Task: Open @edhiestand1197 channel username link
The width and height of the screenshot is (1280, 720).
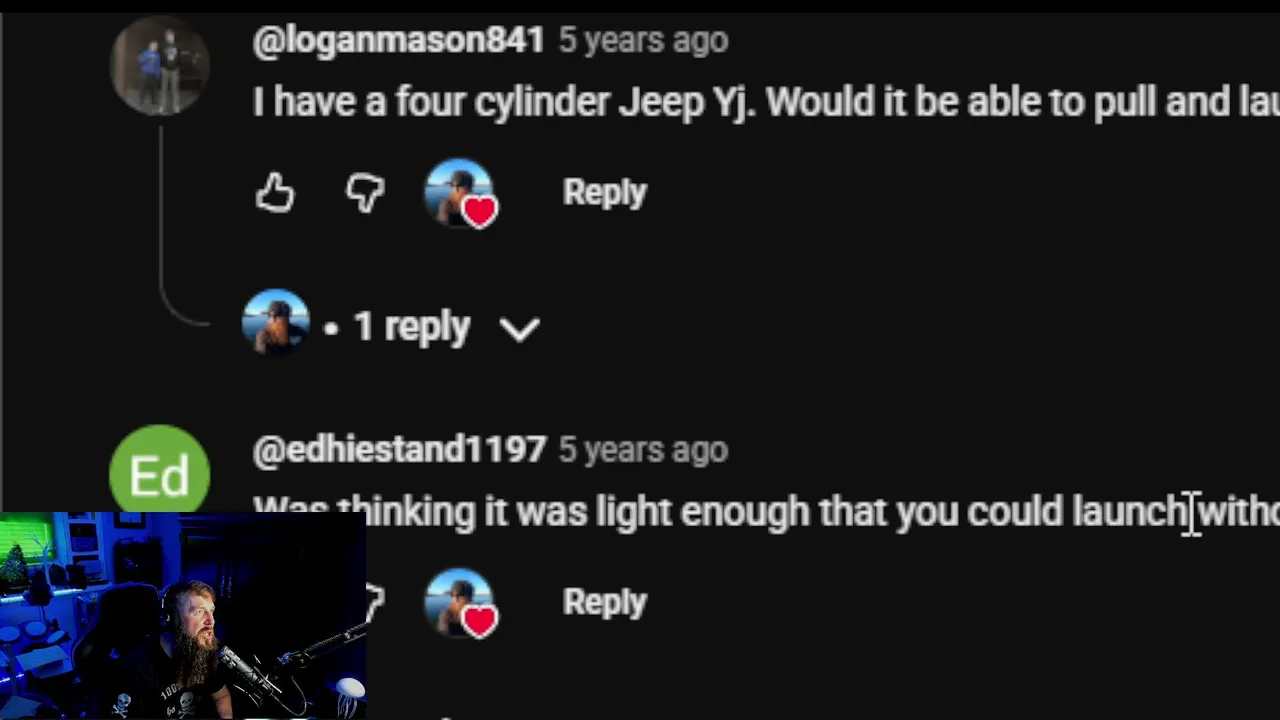Action: point(400,450)
